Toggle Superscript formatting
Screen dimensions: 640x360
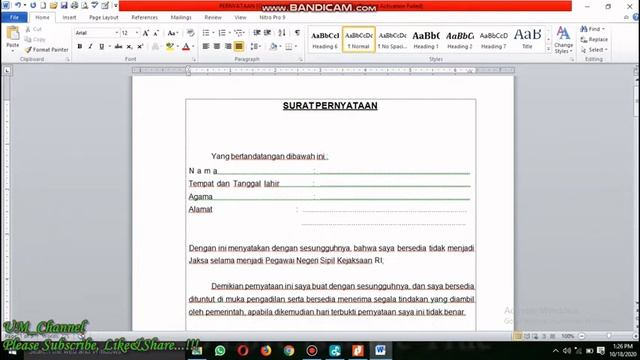(140, 47)
